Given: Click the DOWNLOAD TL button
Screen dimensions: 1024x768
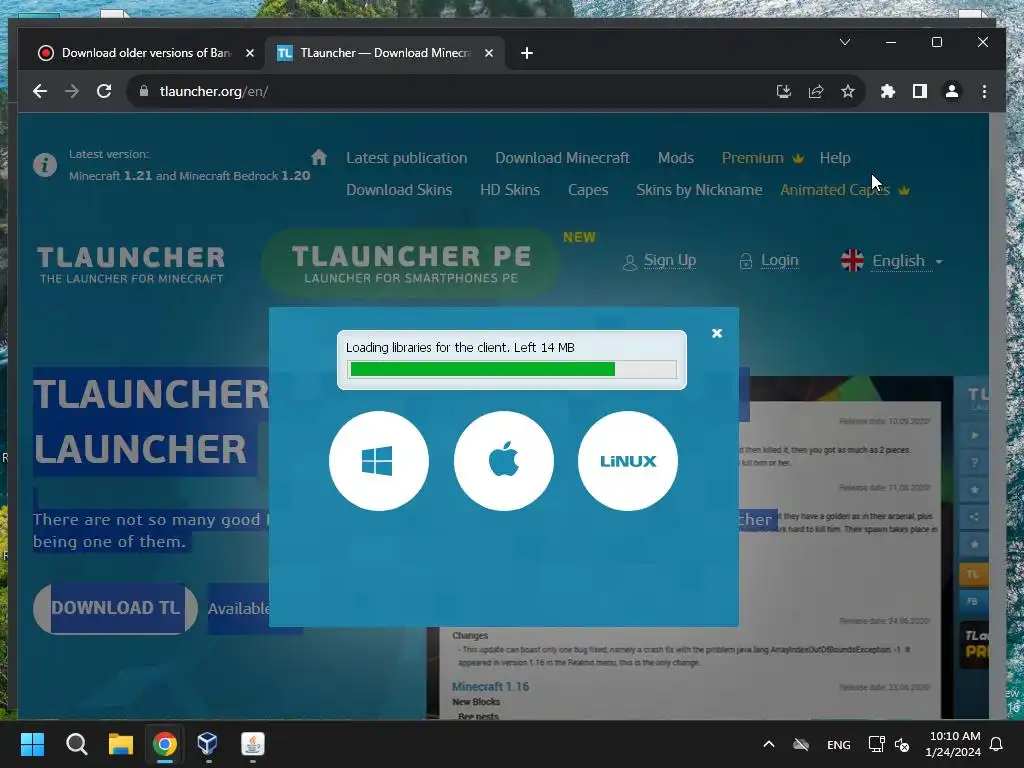Looking at the screenshot, I should (116, 608).
